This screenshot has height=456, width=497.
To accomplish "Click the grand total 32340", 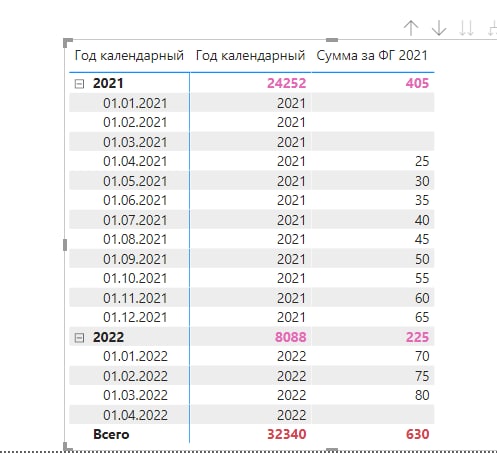I will (287, 434).
